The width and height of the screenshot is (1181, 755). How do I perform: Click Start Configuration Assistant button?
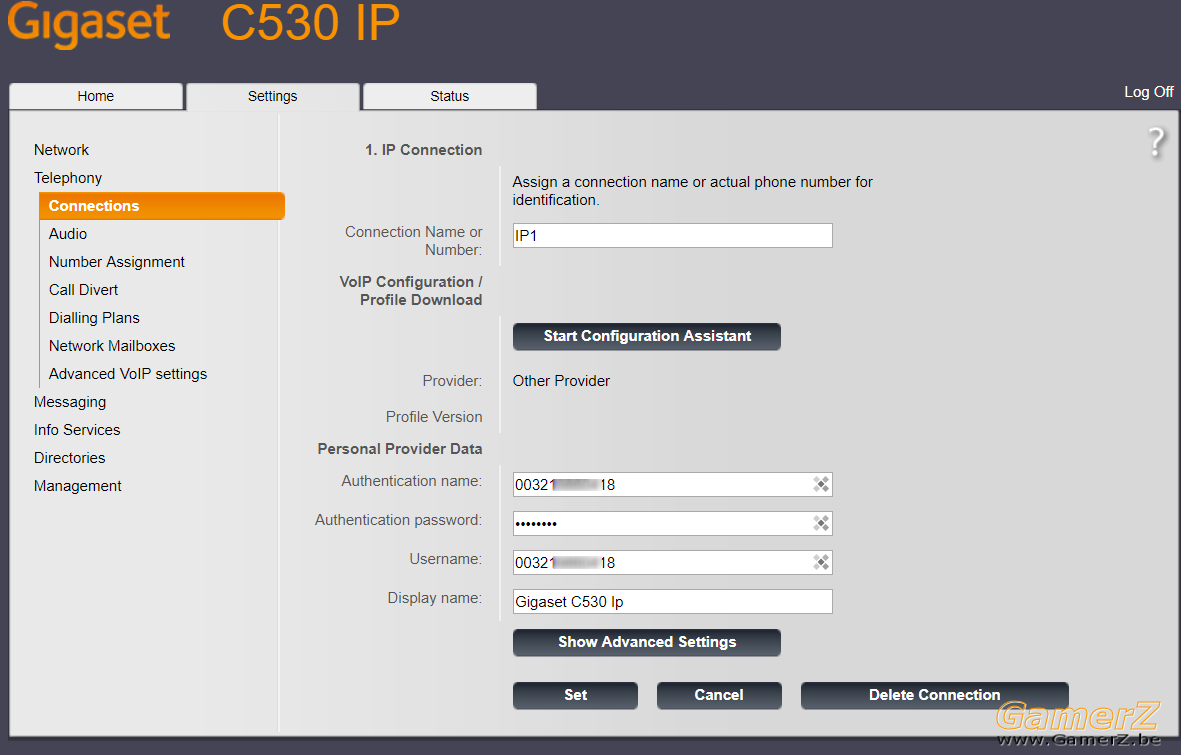click(647, 336)
